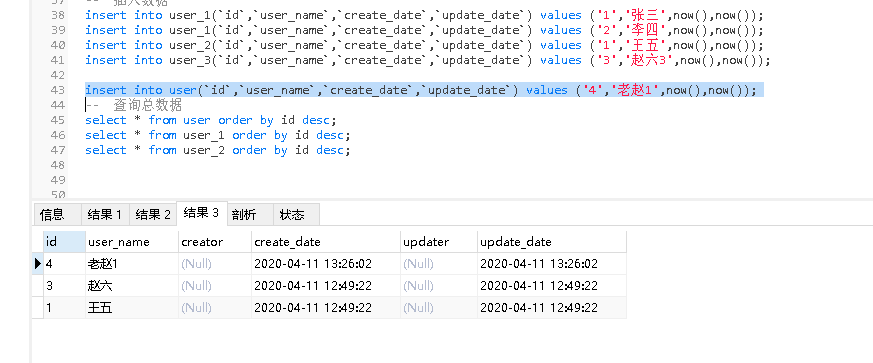Click 'select * from user order by id desc' line
Viewport: 873px width, 363px height.
[211, 120]
